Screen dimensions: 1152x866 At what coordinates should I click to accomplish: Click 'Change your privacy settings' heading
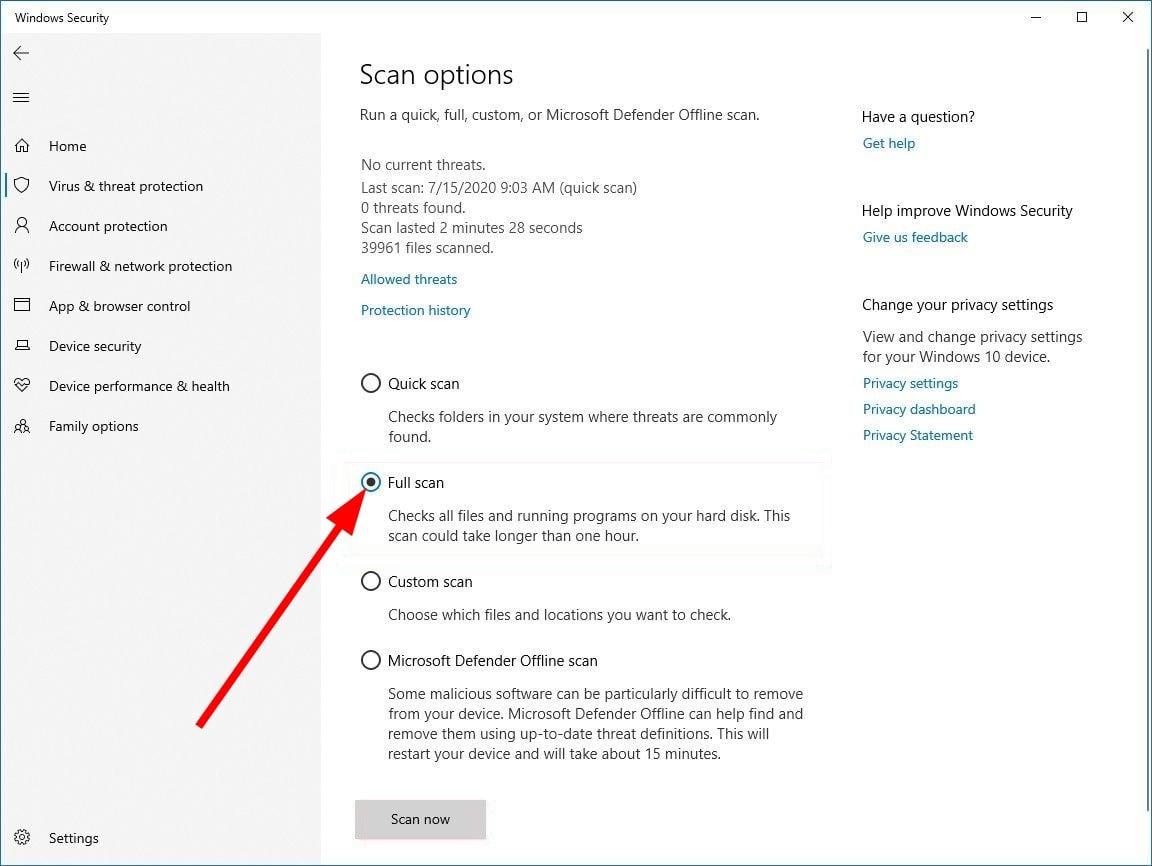point(957,305)
